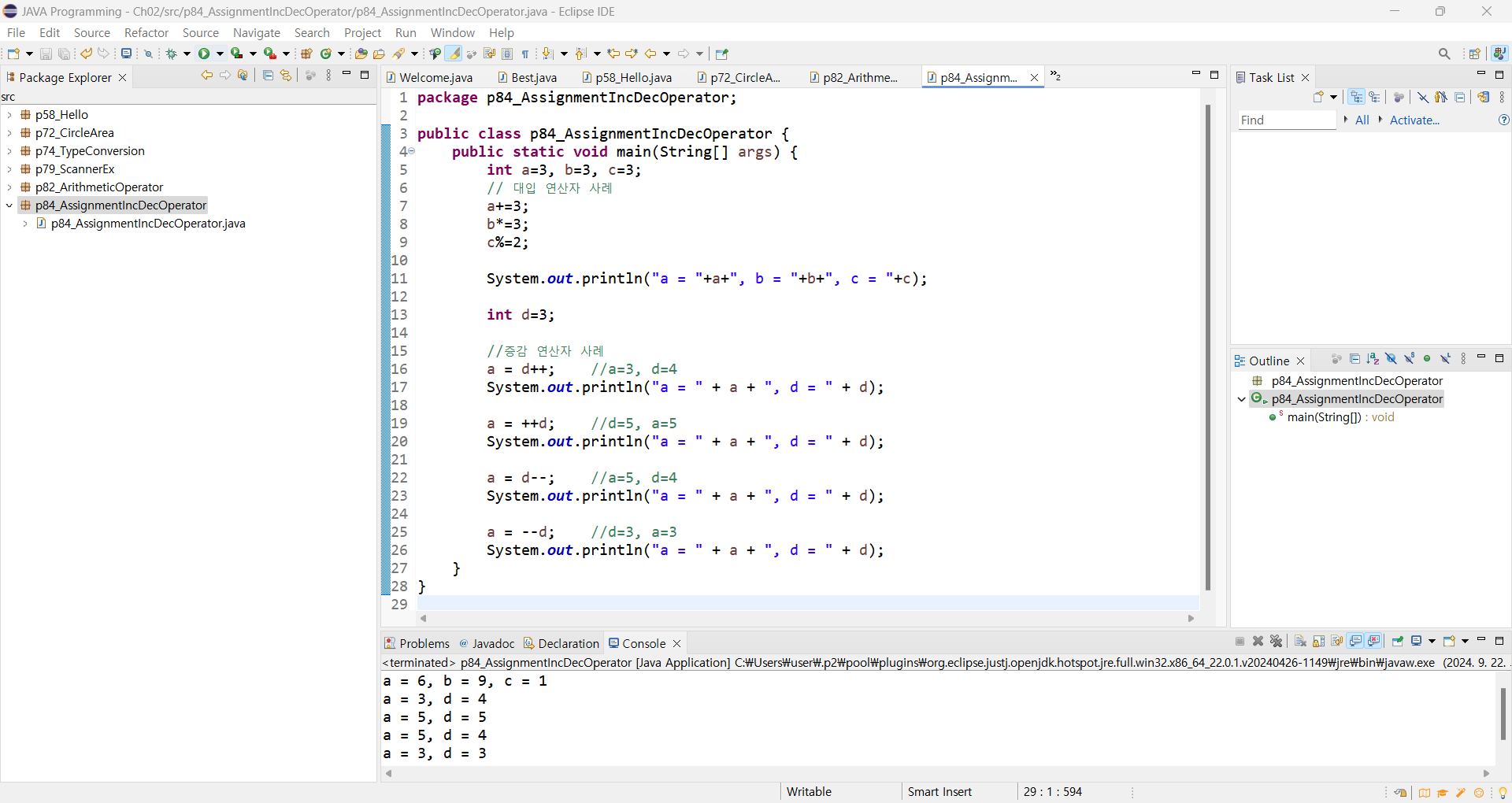Image resolution: width=1512 pixels, height=803 pixels.
Task: Show the hidden editor tabs list
Action: point(1055,76)
